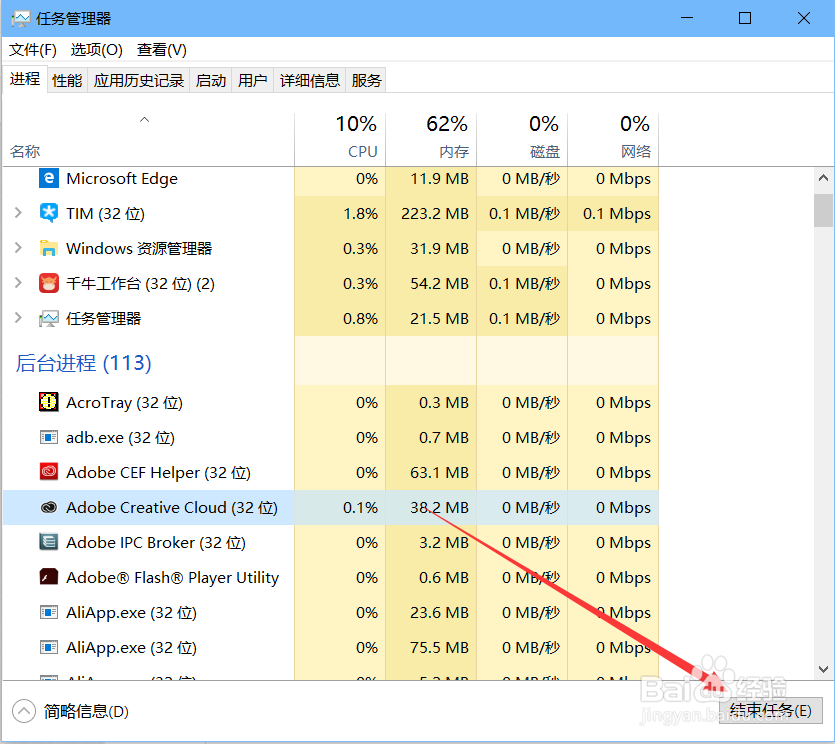The height and width of the screenshot is (744, 835).
Task: Maximize the Task Manager window
Action: click(x=745, y=18)
